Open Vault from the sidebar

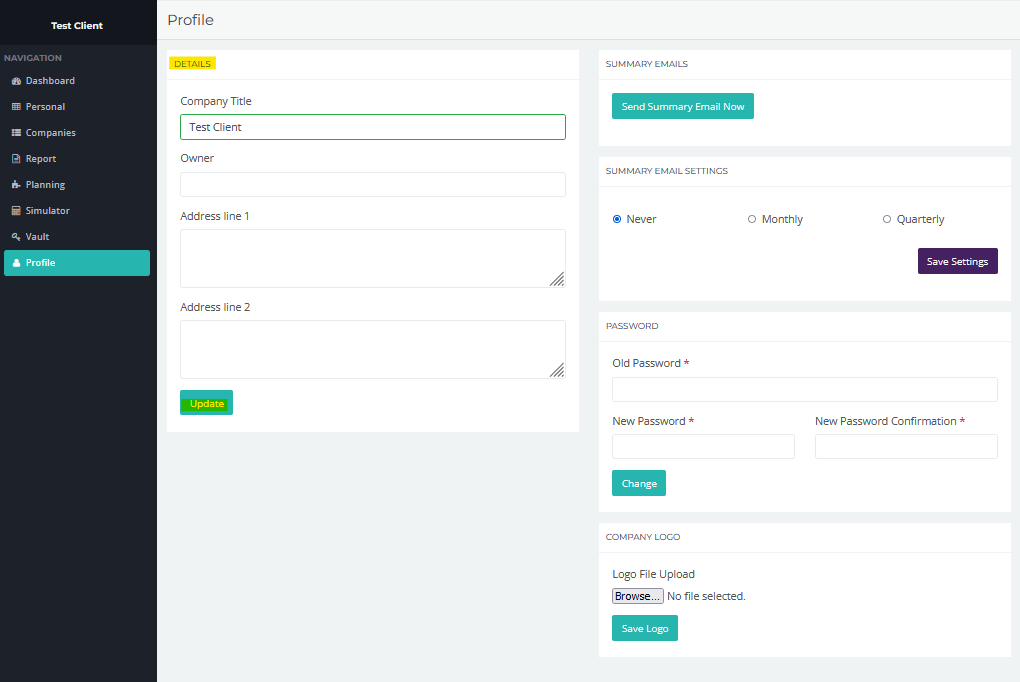click(x=77, y=237)
